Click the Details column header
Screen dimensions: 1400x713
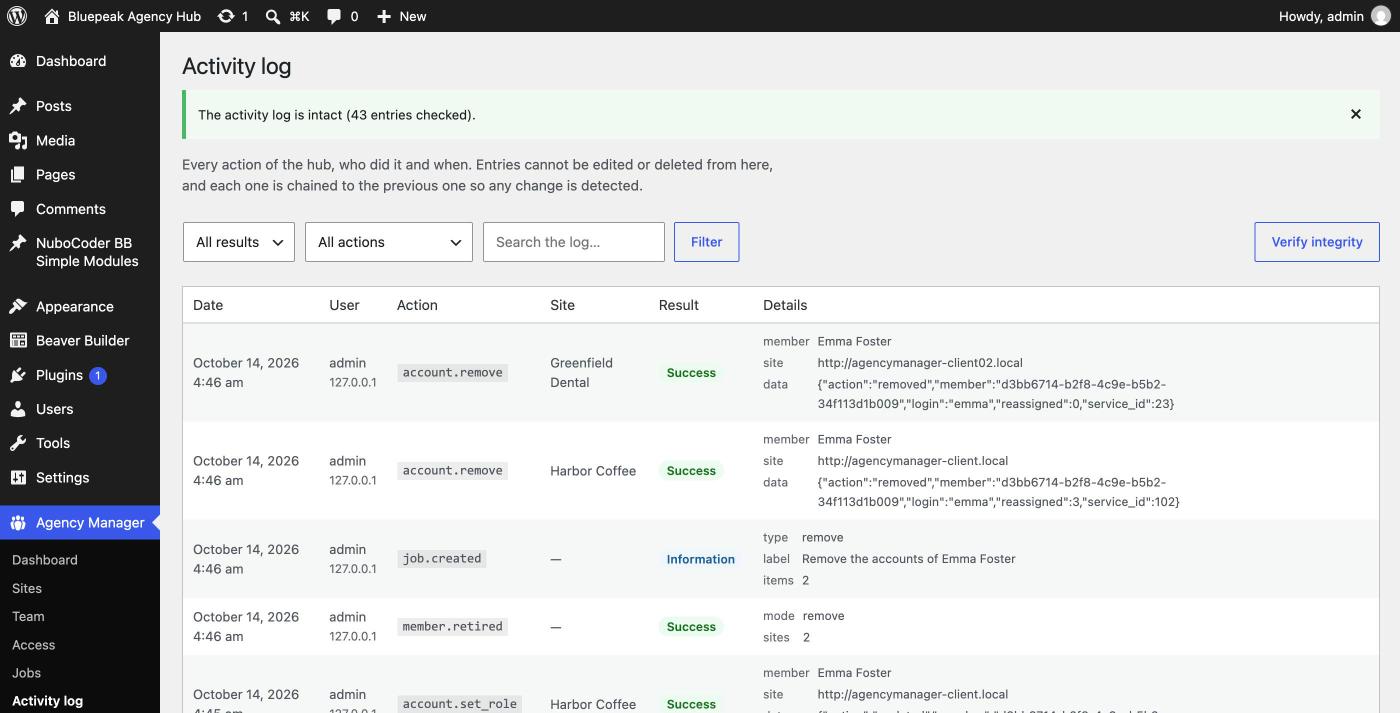click(x=785, y=305)
